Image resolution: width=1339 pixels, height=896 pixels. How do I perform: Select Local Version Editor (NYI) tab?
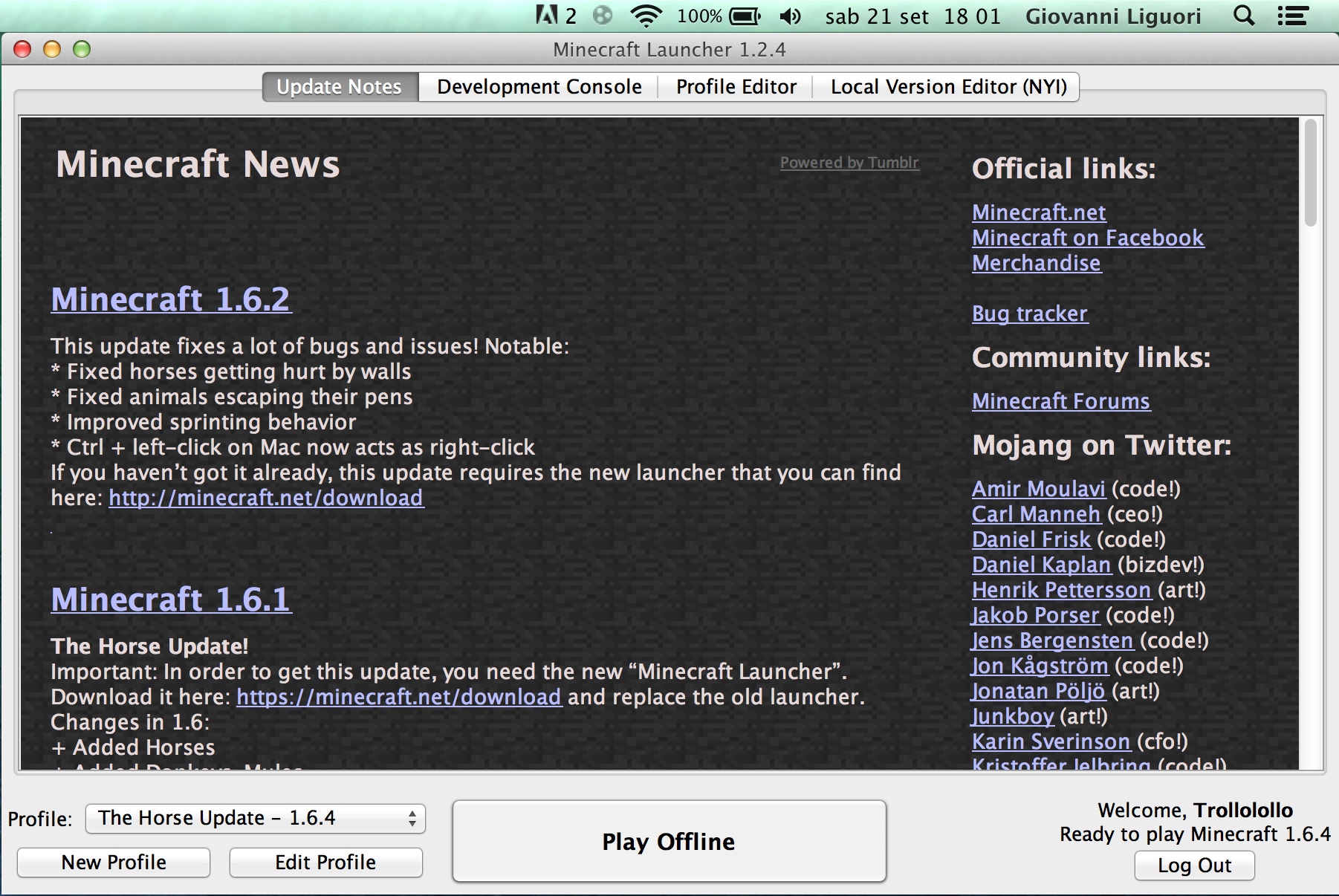pos(948,87)
